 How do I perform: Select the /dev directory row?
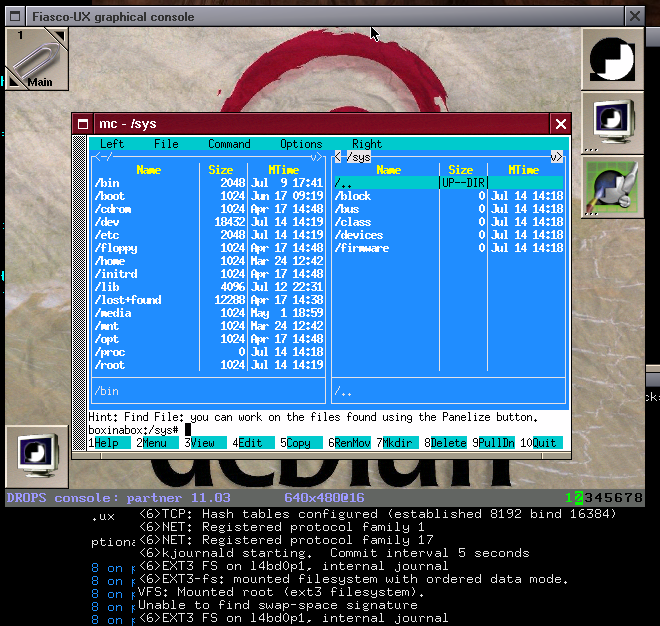coord(208,222)
